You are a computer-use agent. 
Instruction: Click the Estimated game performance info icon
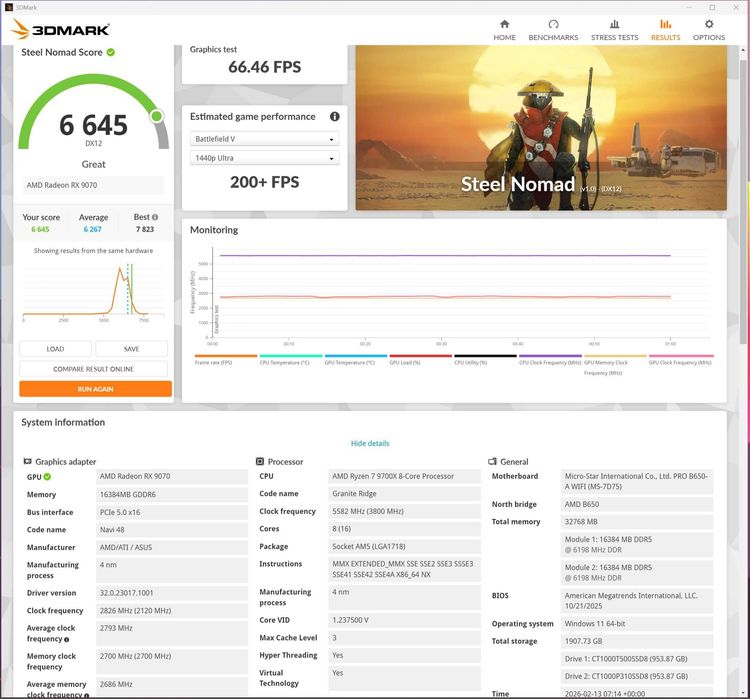pos(334,116)
